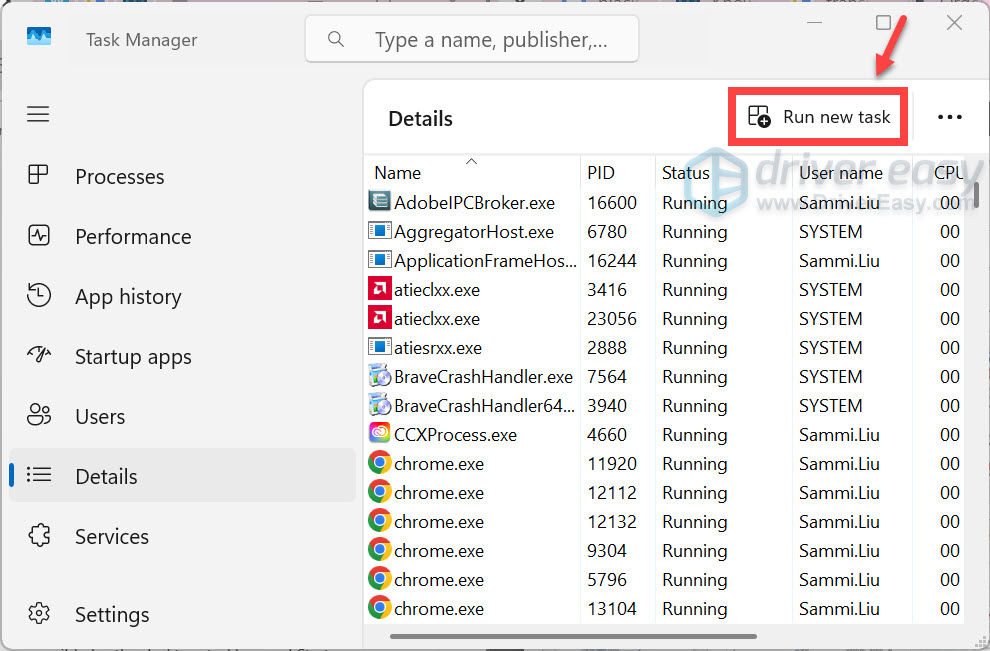990x651 pixels.
Task: Select the CCXProcess.exe row
Action: tap(665, 434)
